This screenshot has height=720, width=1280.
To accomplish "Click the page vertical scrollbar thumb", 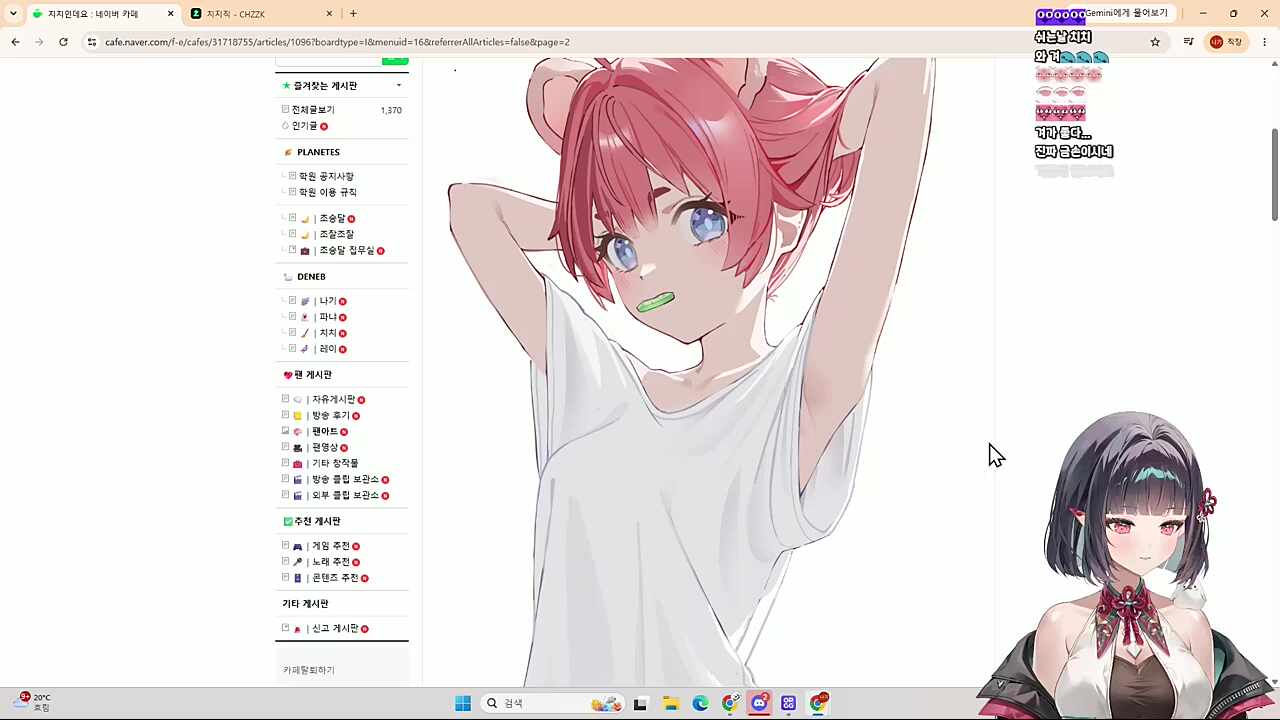I will tap(1274, 175).
